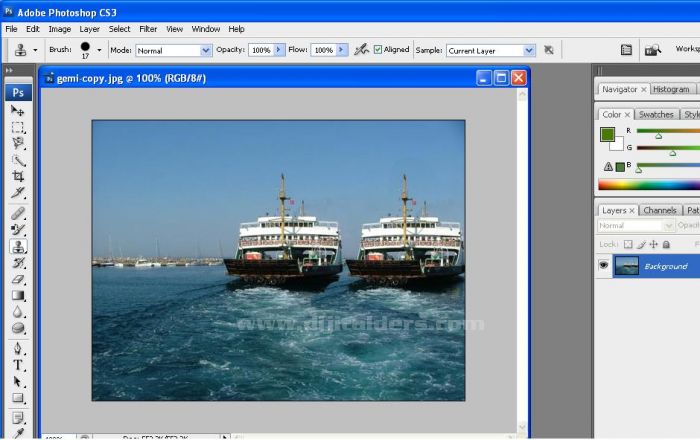Switch to the Navigator tab
The width and height of the screenshot is (700, 440).
[x=619, y=89]
